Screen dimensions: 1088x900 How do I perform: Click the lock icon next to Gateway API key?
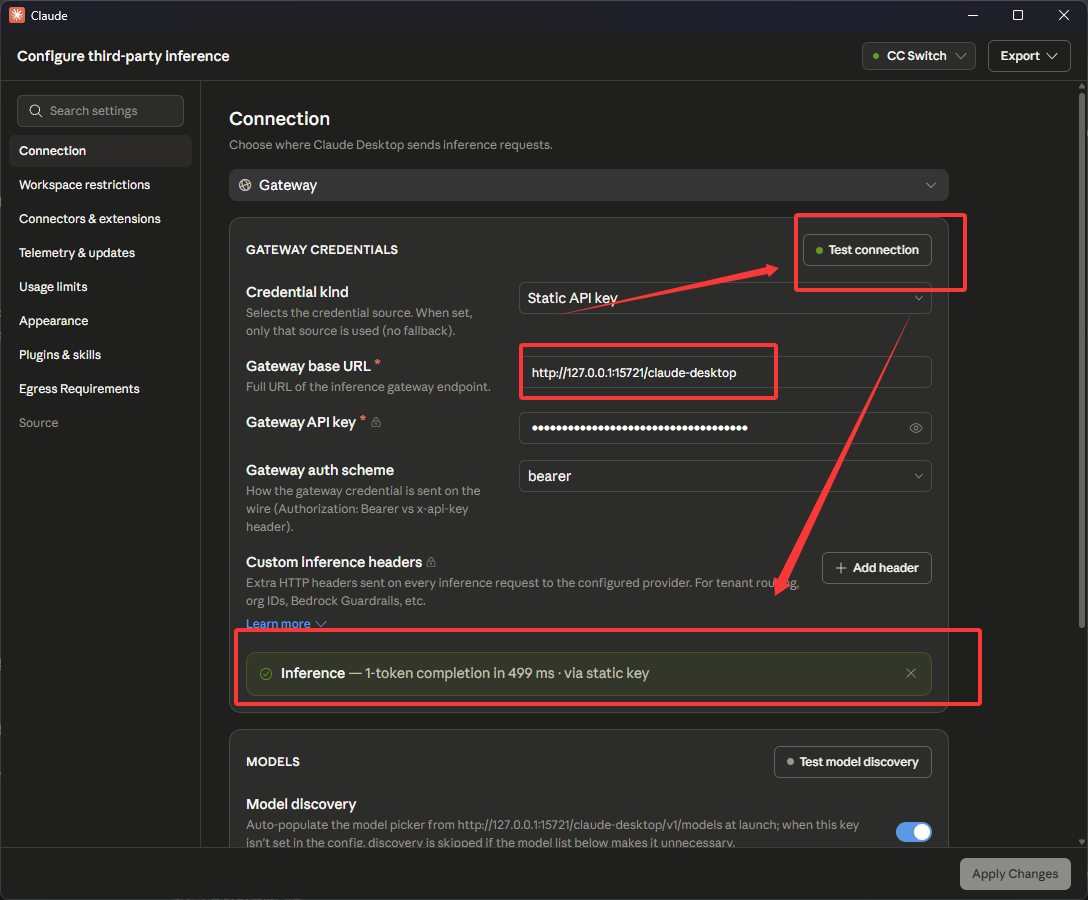(376, 422)
